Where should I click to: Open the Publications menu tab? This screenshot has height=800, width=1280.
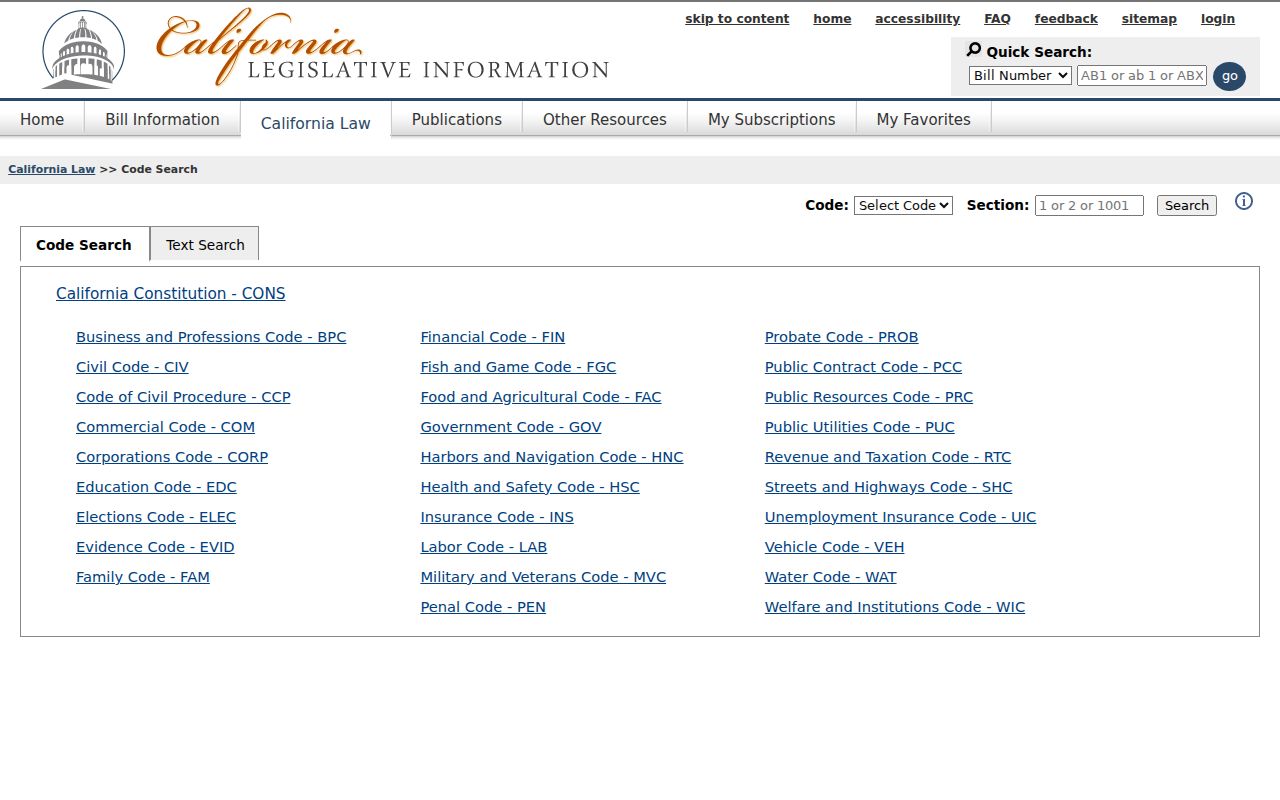point(457,119)
